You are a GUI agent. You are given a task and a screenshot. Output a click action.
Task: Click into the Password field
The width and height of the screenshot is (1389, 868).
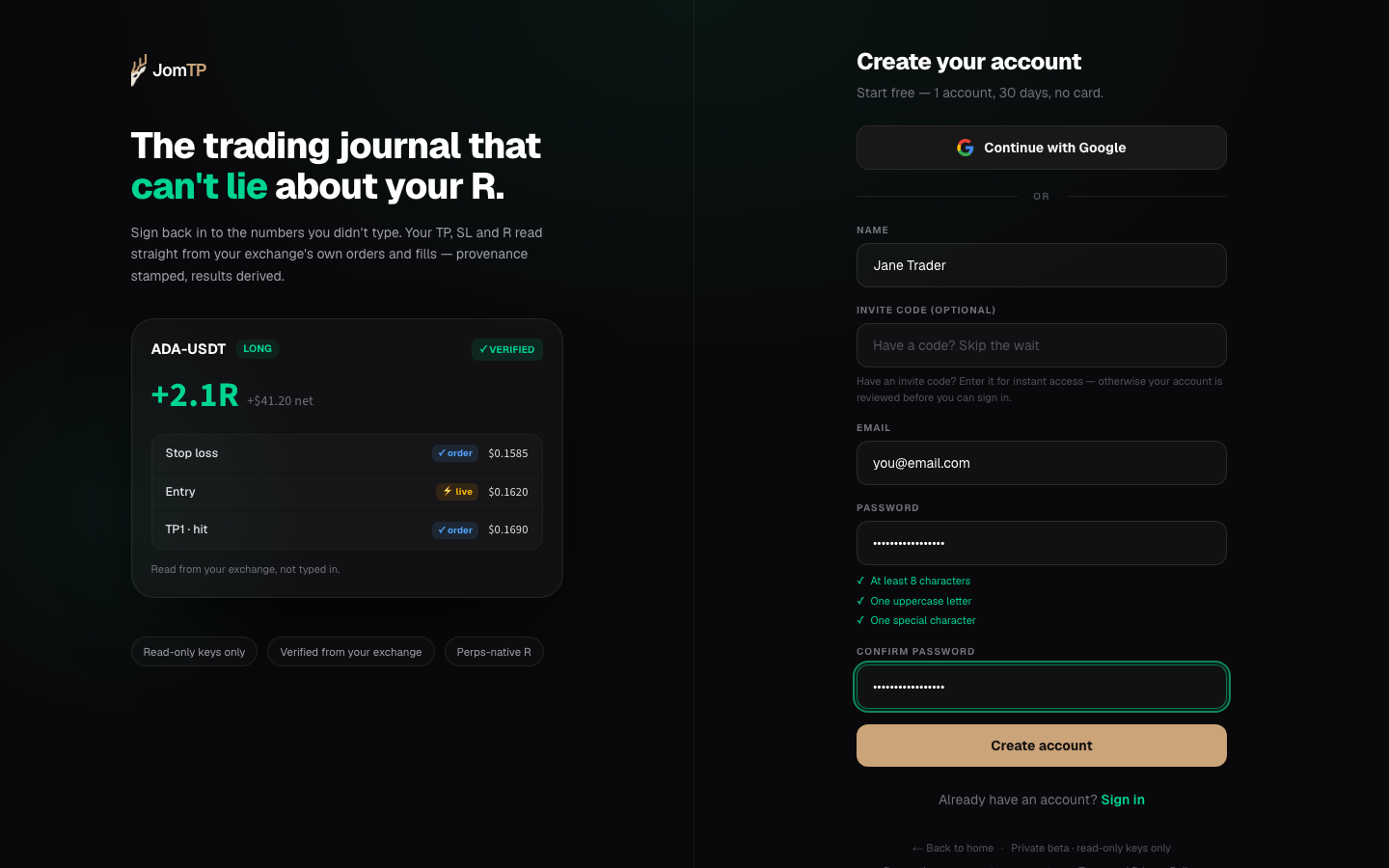[1042, 543]
